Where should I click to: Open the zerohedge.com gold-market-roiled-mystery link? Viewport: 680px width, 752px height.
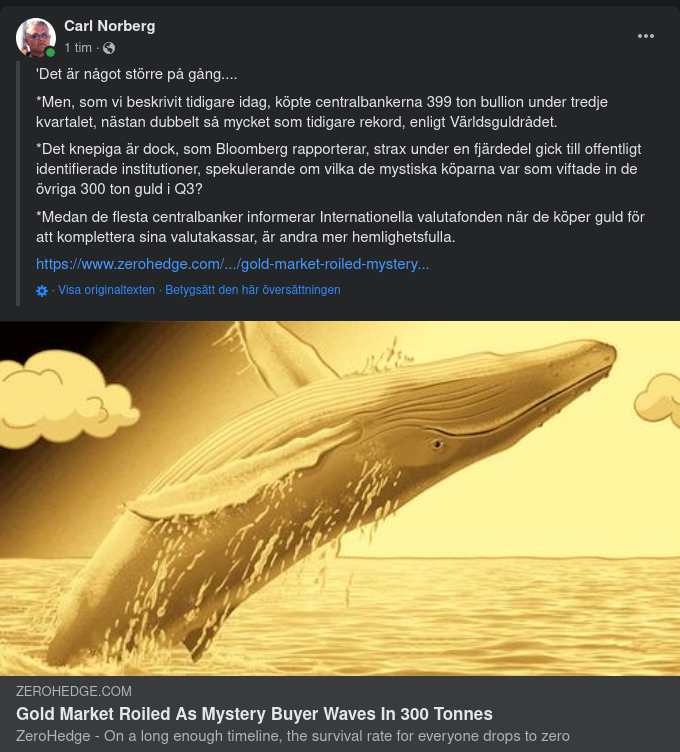(x=233, y=264)
